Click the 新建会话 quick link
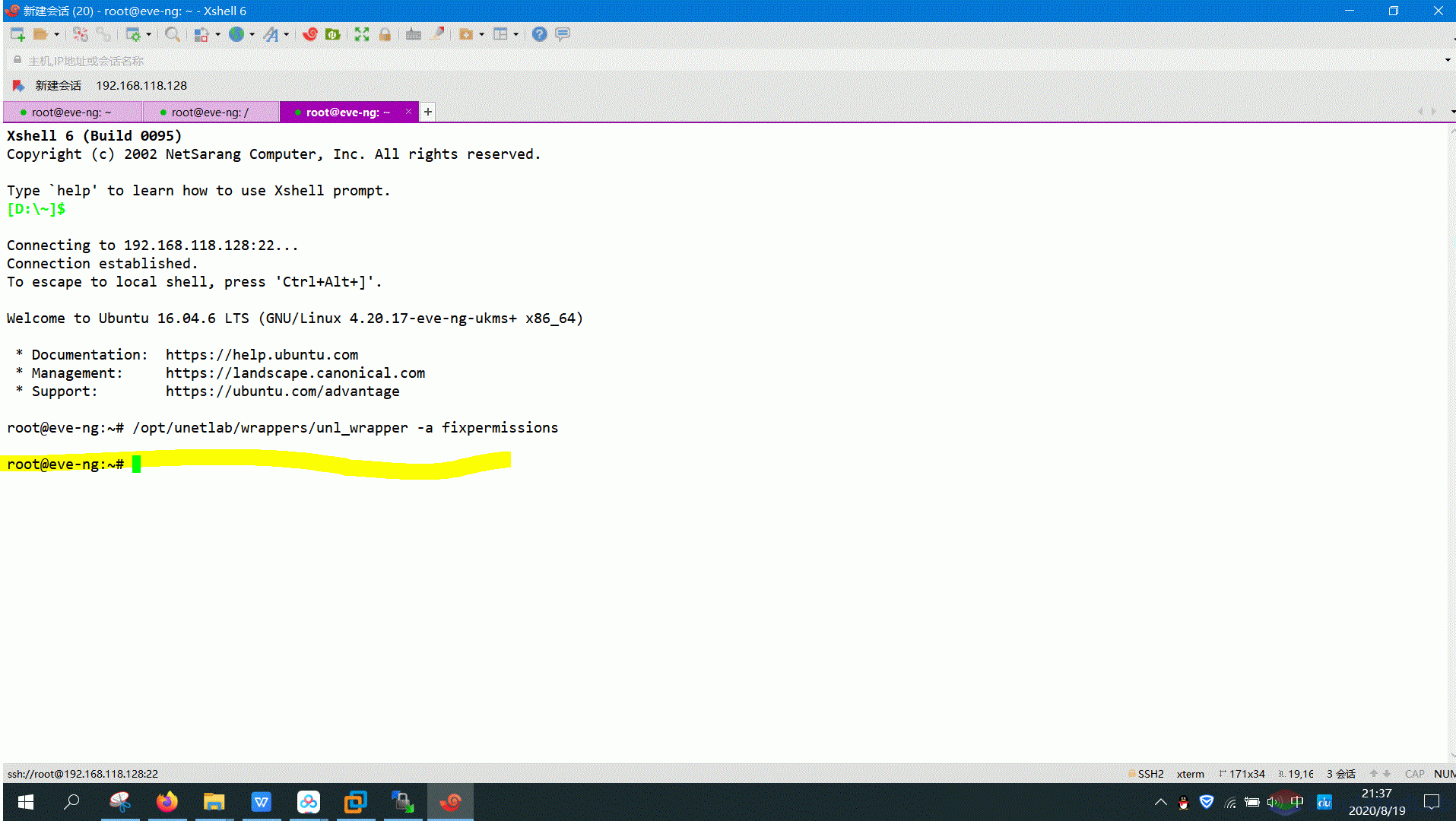Image resolution: width=1456 pixels, height=821 pixels. tap(58, 86)
